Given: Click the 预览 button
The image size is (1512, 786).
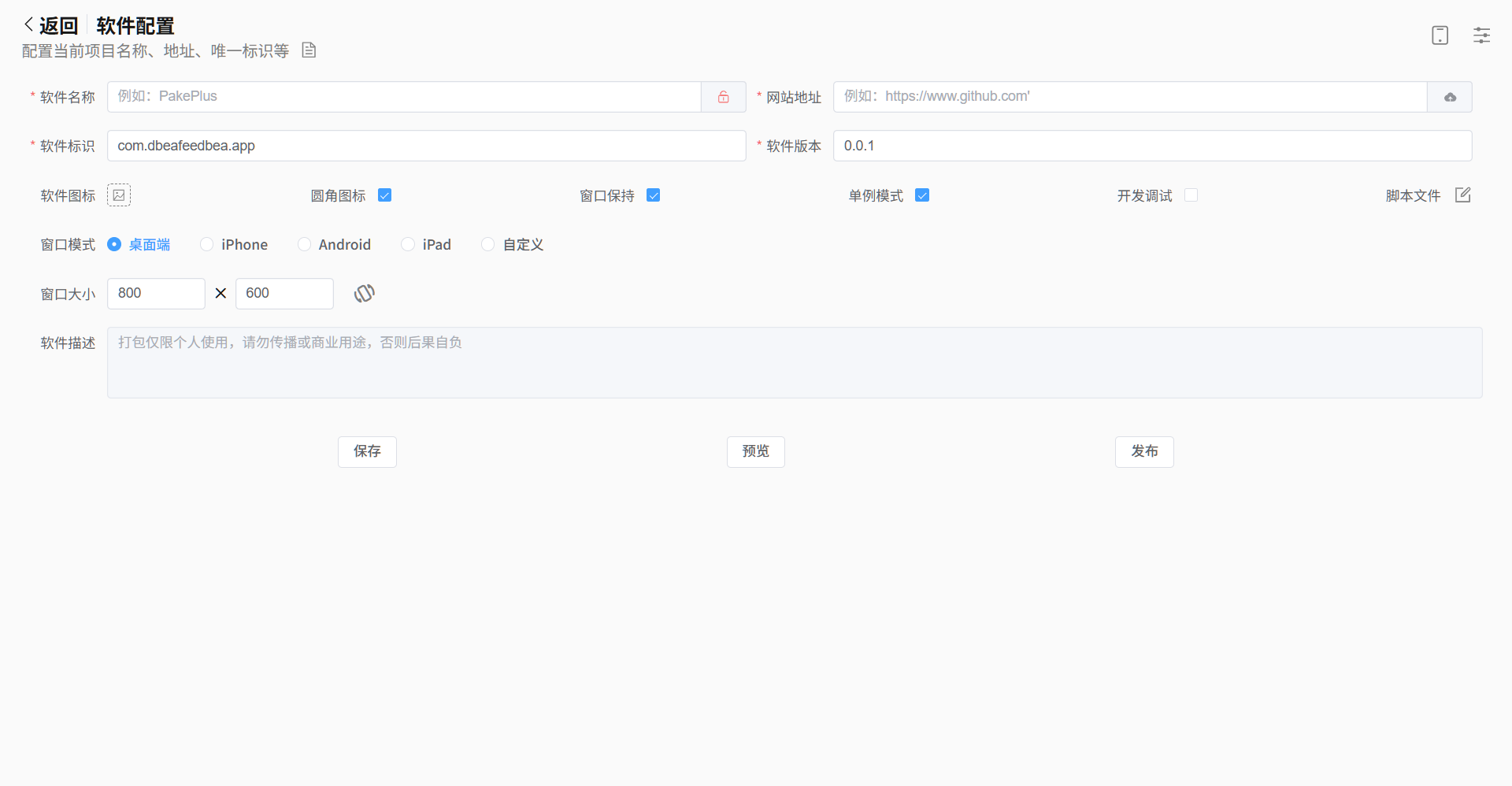Looking at the screenshot, I should tap(755, 451).
